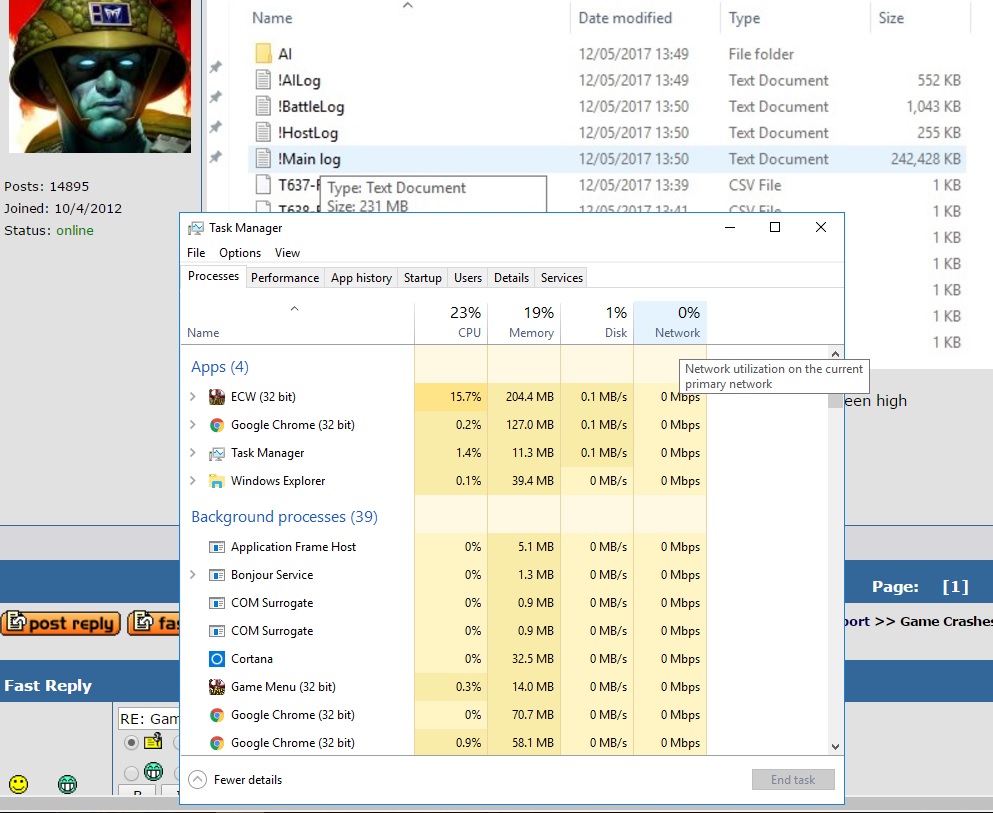Sort processes by the Memory column
The width and height of the screenshot is (993, 813).
tap(524, 322)
